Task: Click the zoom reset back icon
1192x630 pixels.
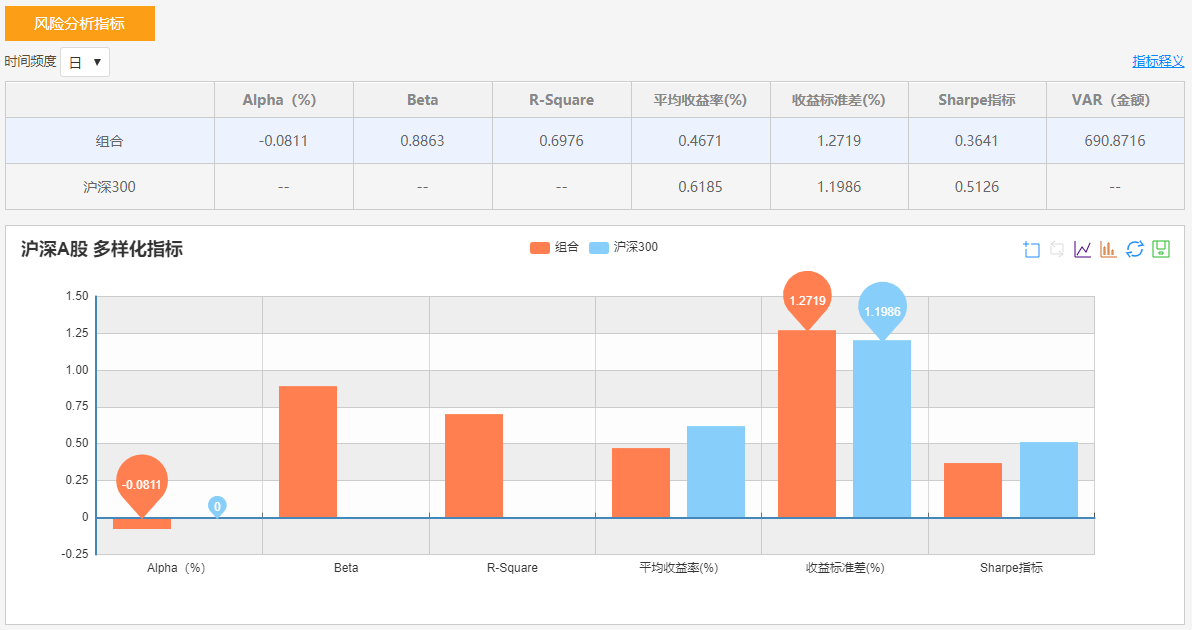Action: point(1057,249)
